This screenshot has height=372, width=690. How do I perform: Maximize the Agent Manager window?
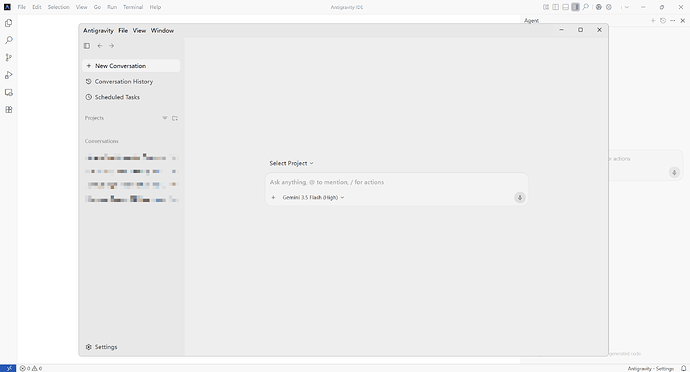(x=580, y=30)
